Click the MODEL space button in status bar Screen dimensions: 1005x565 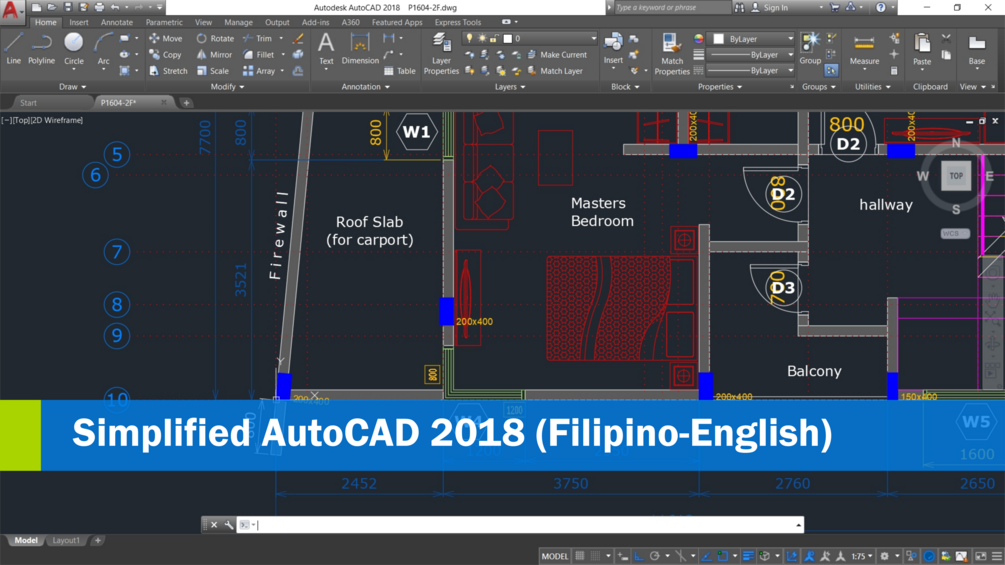[x=554, y=556]
